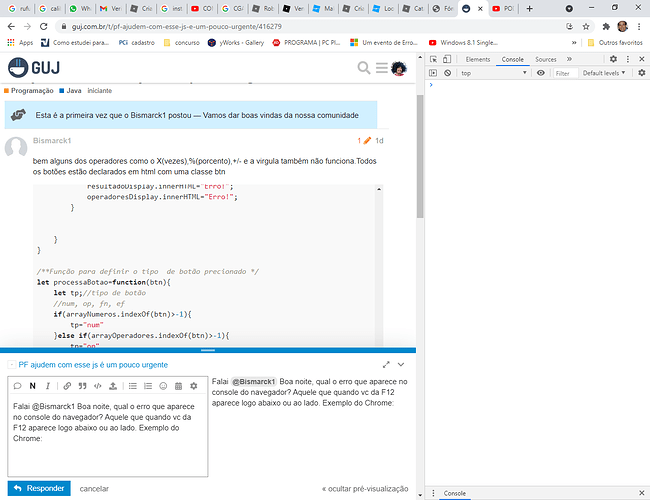Open a new tab with the plus button

pos(529,9)
